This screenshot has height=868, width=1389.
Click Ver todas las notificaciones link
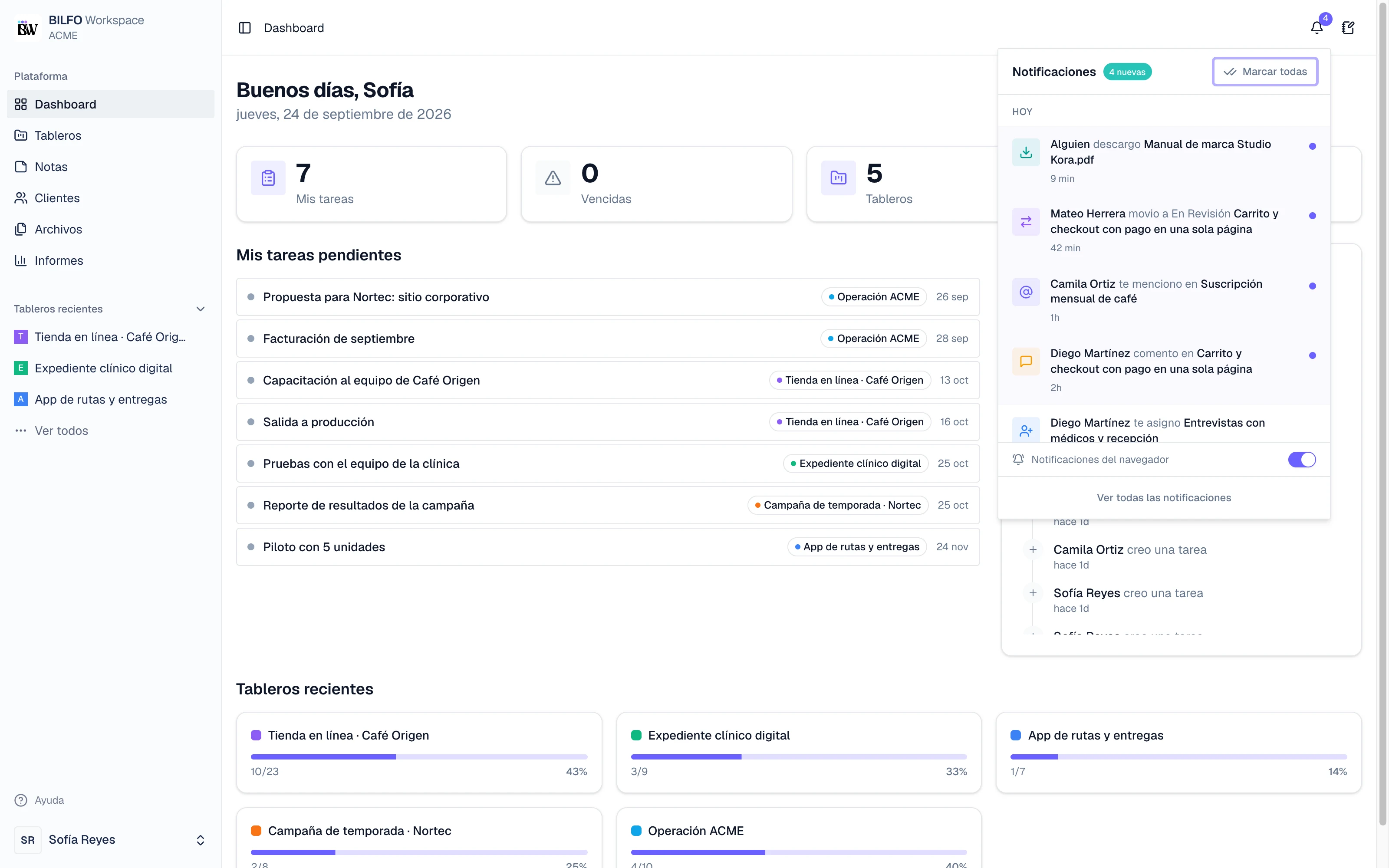tap(1163, 498)
